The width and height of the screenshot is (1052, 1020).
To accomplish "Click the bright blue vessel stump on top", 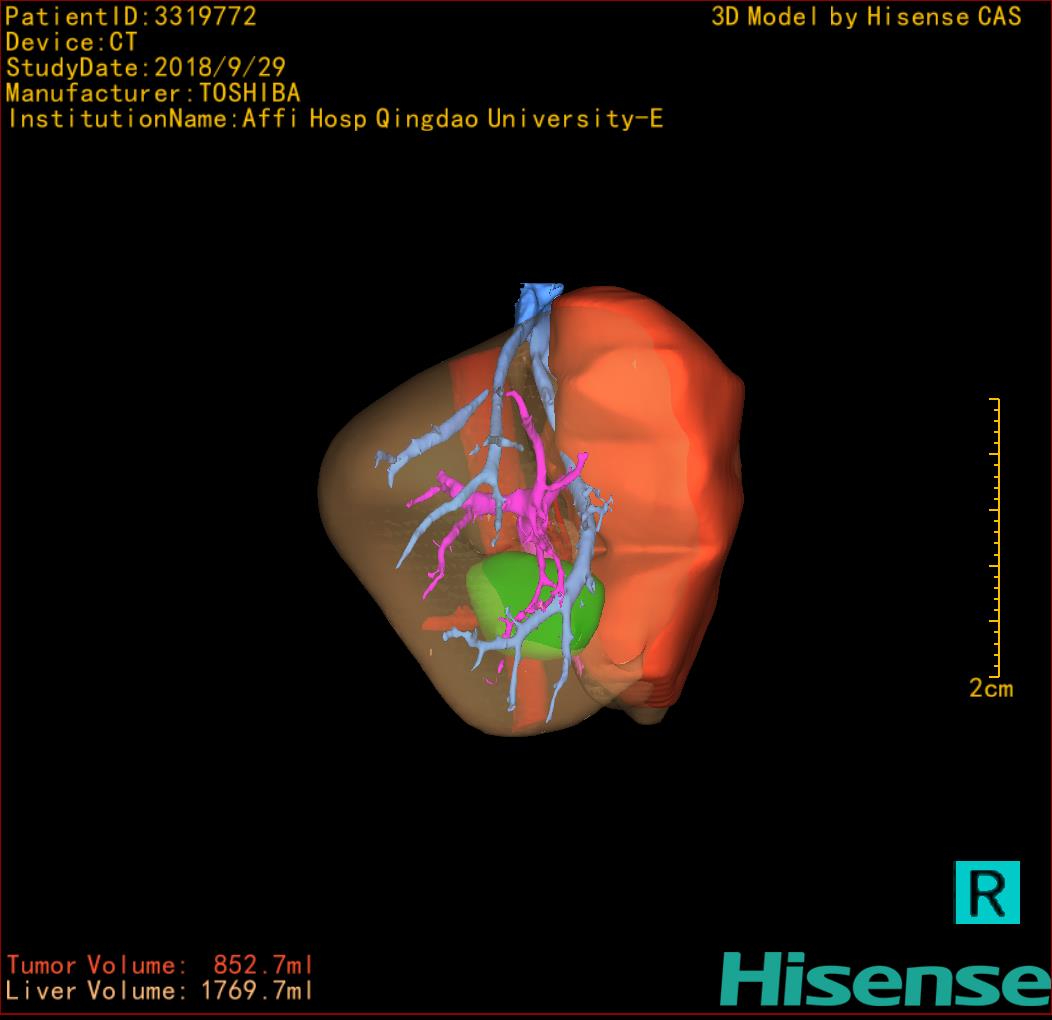I will 541,295.
